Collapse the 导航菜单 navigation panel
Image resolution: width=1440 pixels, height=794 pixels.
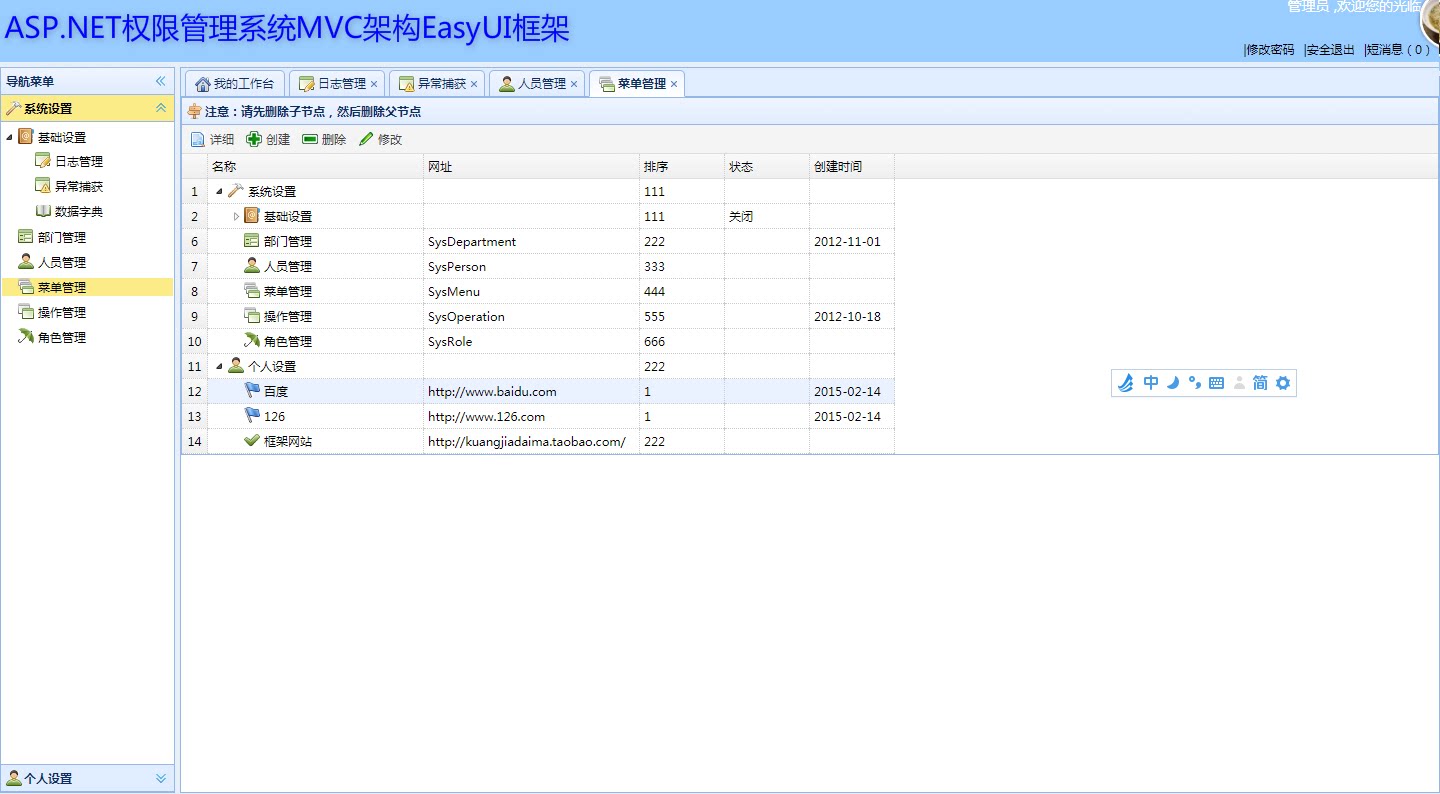[x=160, y=81]
